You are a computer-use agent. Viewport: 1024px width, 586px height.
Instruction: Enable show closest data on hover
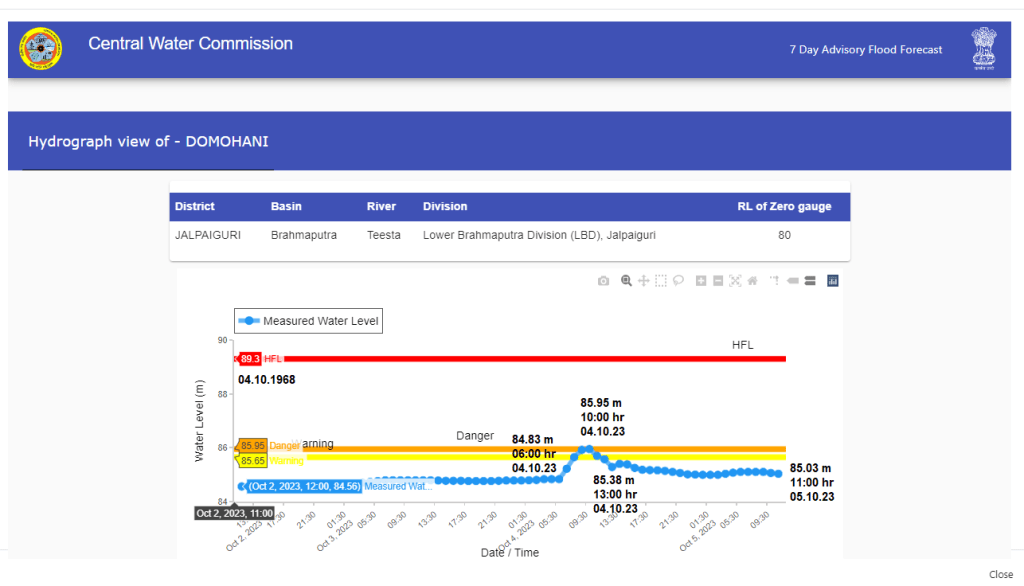792,281
